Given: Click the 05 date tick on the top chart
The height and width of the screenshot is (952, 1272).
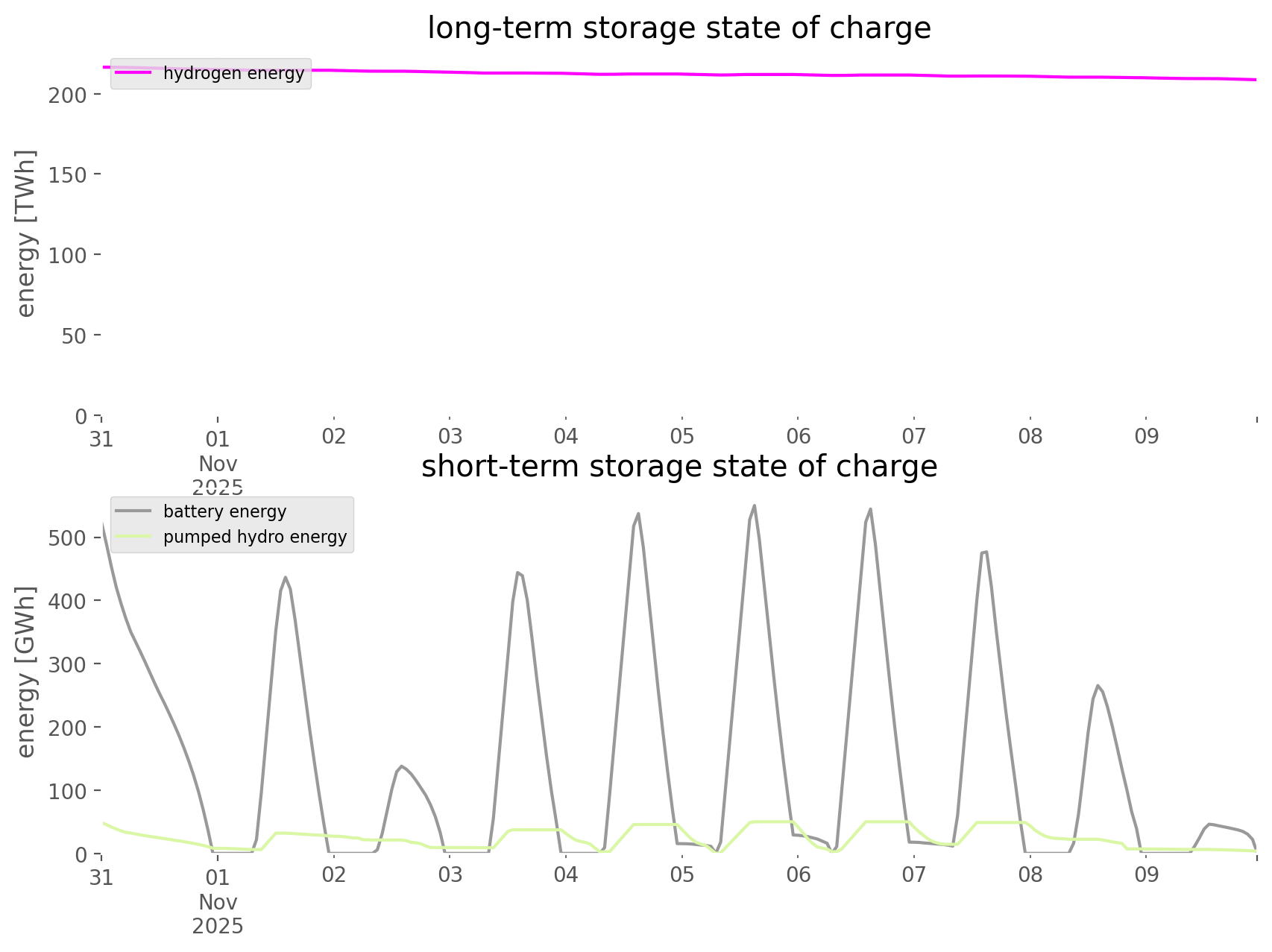Looking at the screenshot, I should tap(681, 437).
